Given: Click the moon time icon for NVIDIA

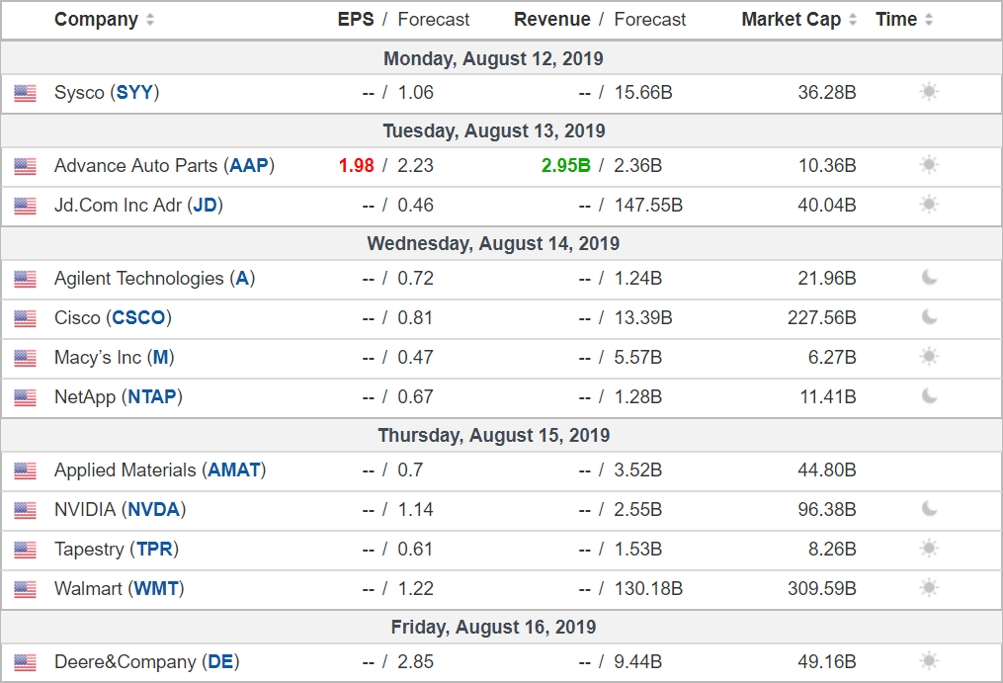Looking at the screenshot, I should (929, 508).
